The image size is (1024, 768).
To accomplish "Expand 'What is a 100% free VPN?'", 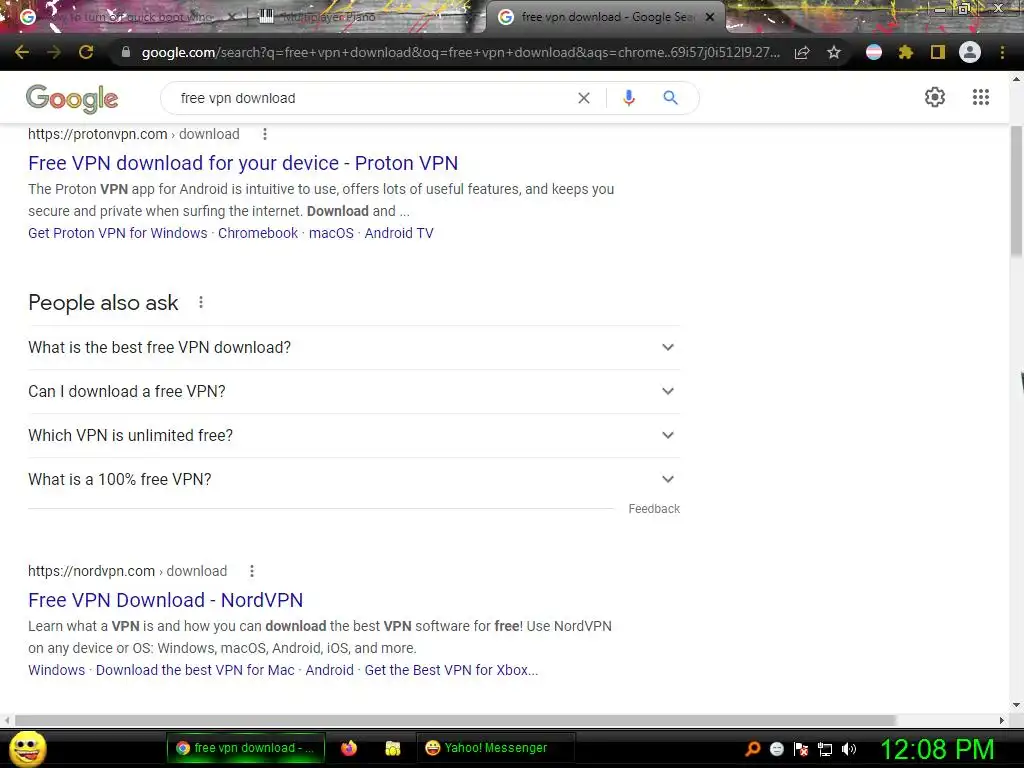I will 354,479.
